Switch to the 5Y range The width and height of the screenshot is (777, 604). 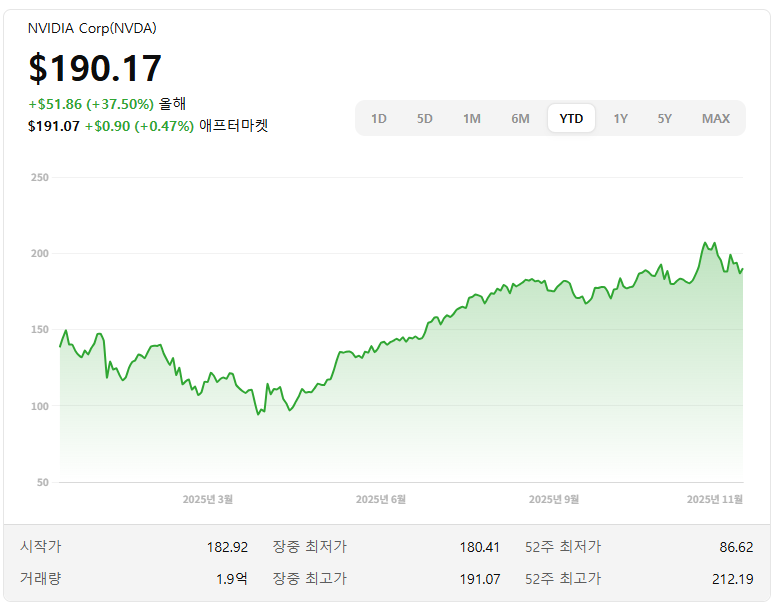coord(665,118)
